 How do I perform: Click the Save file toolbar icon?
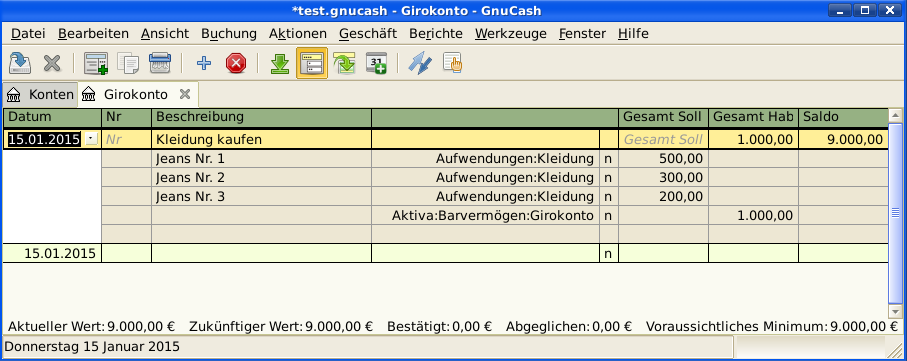21,63
